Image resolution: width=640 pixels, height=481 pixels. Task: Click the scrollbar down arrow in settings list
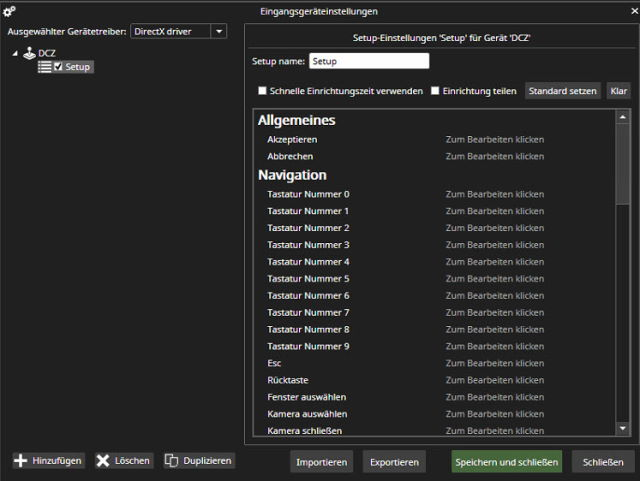click(623, 428)
